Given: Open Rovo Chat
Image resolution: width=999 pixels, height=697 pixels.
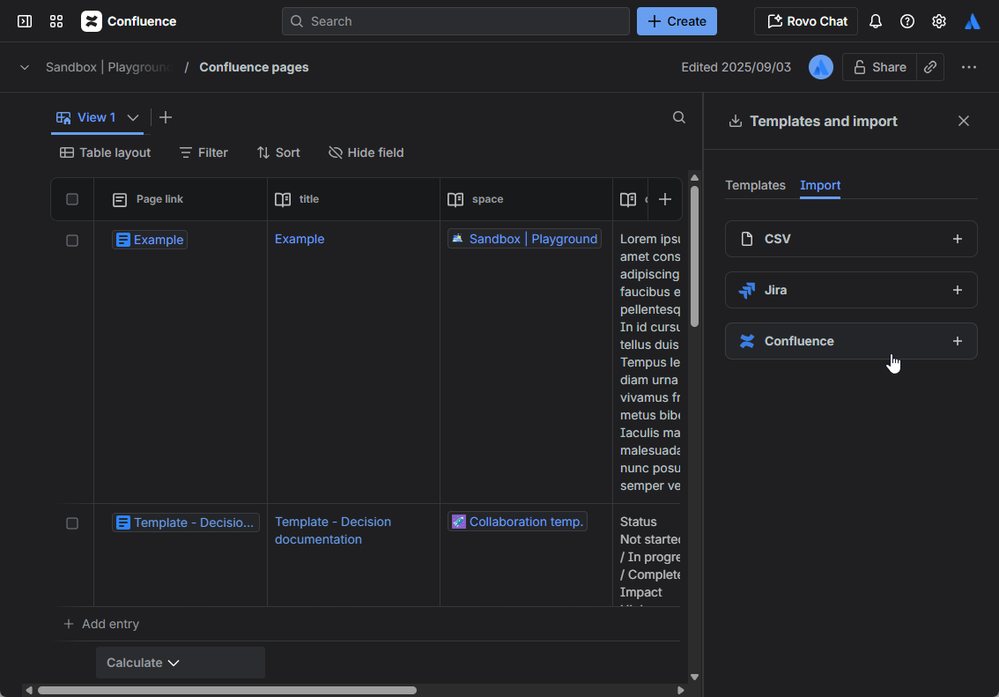Looking at the screenshot, I should [x=806, y=21].
